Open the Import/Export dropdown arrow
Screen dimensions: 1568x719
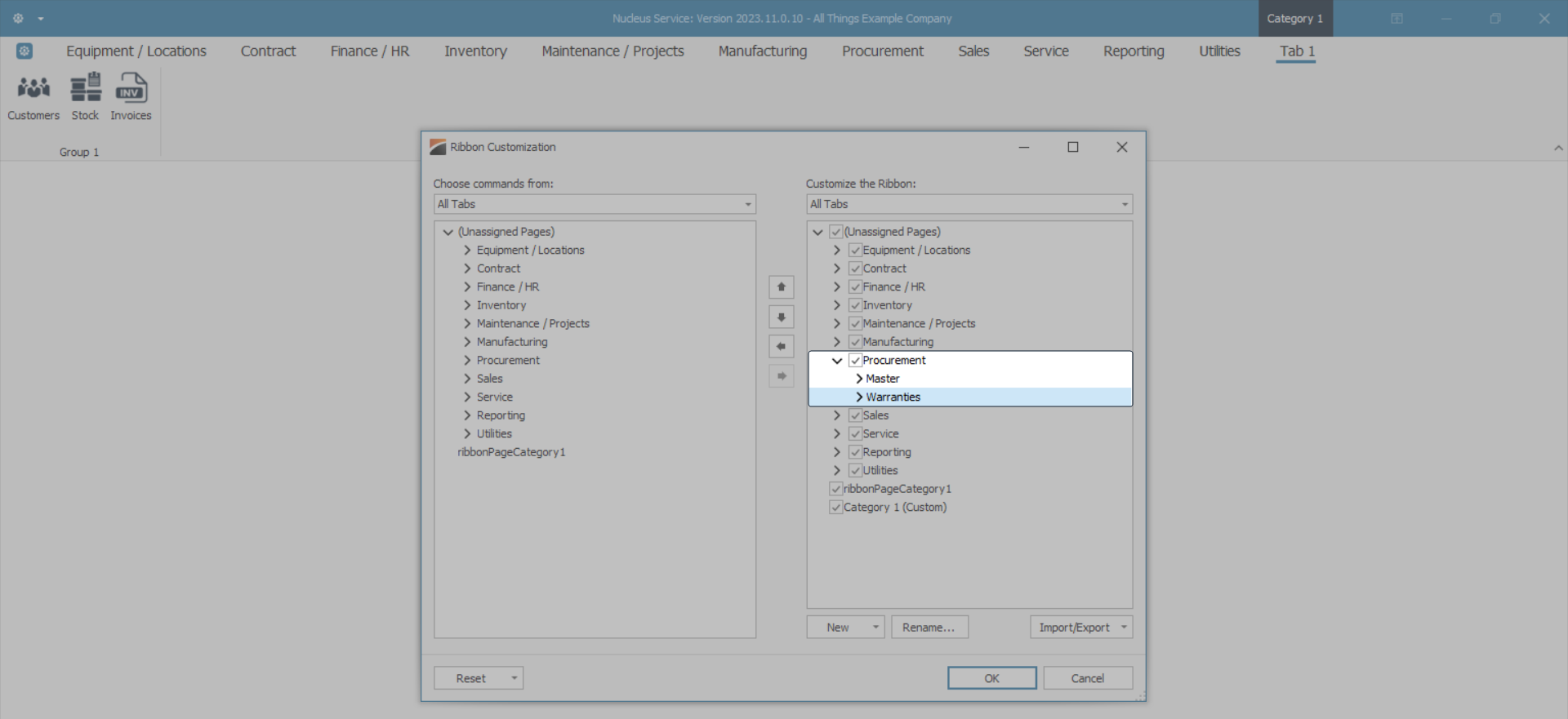pyautogui.click(x=1125, y=627)
